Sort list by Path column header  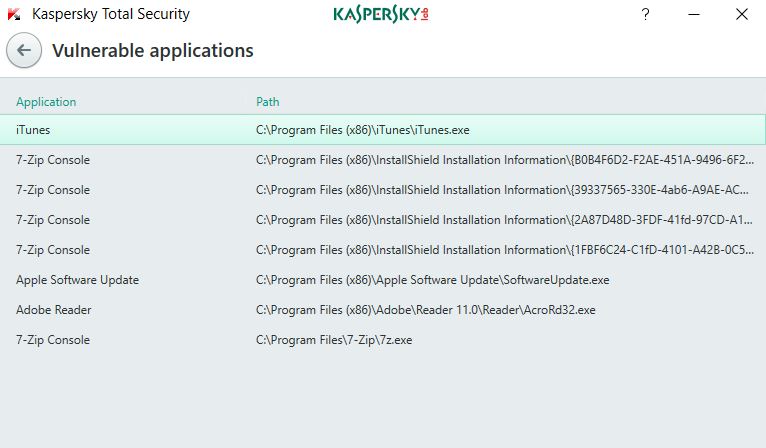tap(268, 102)
